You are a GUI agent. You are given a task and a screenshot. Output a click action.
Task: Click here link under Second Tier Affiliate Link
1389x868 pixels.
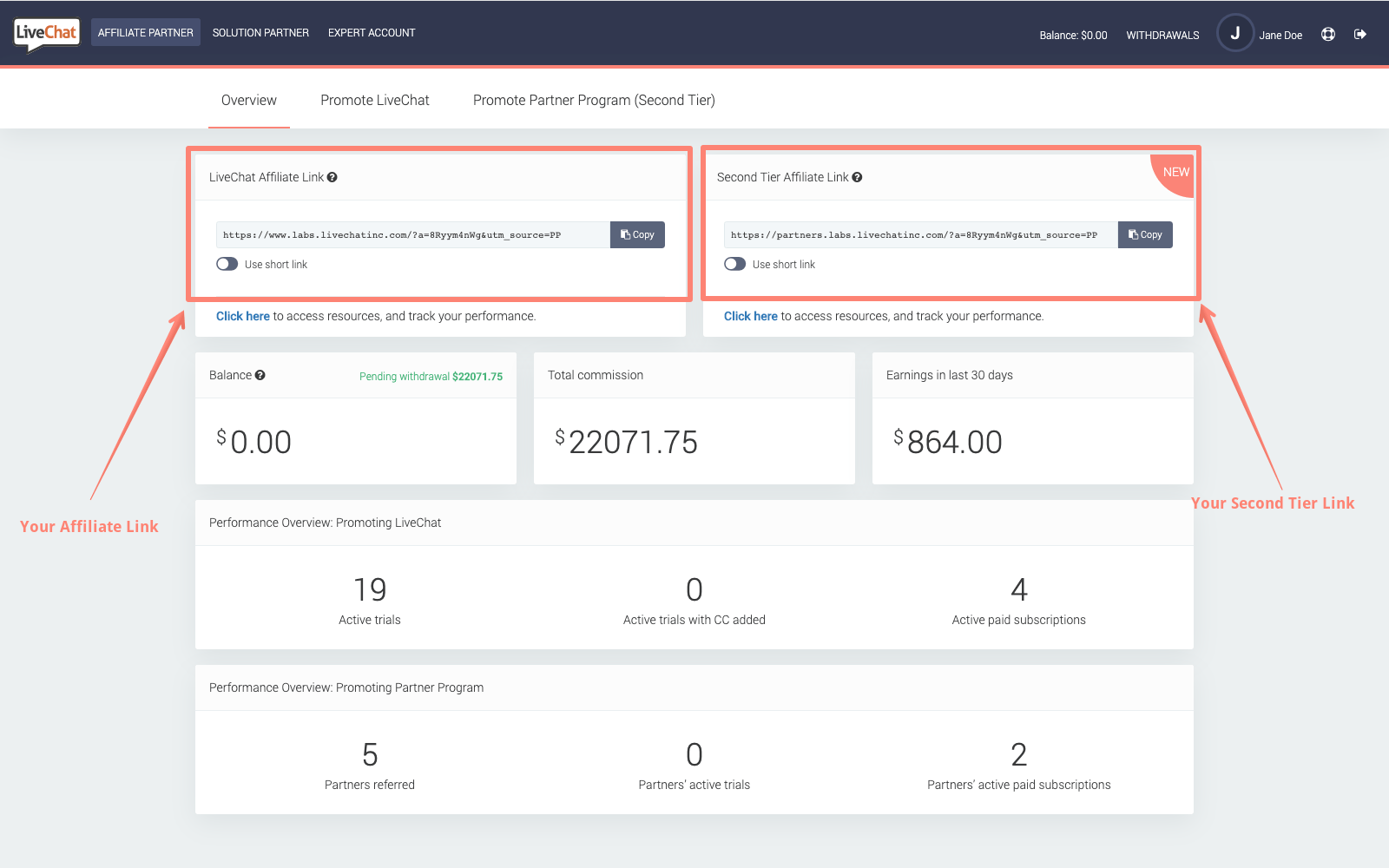coord(751,316)
